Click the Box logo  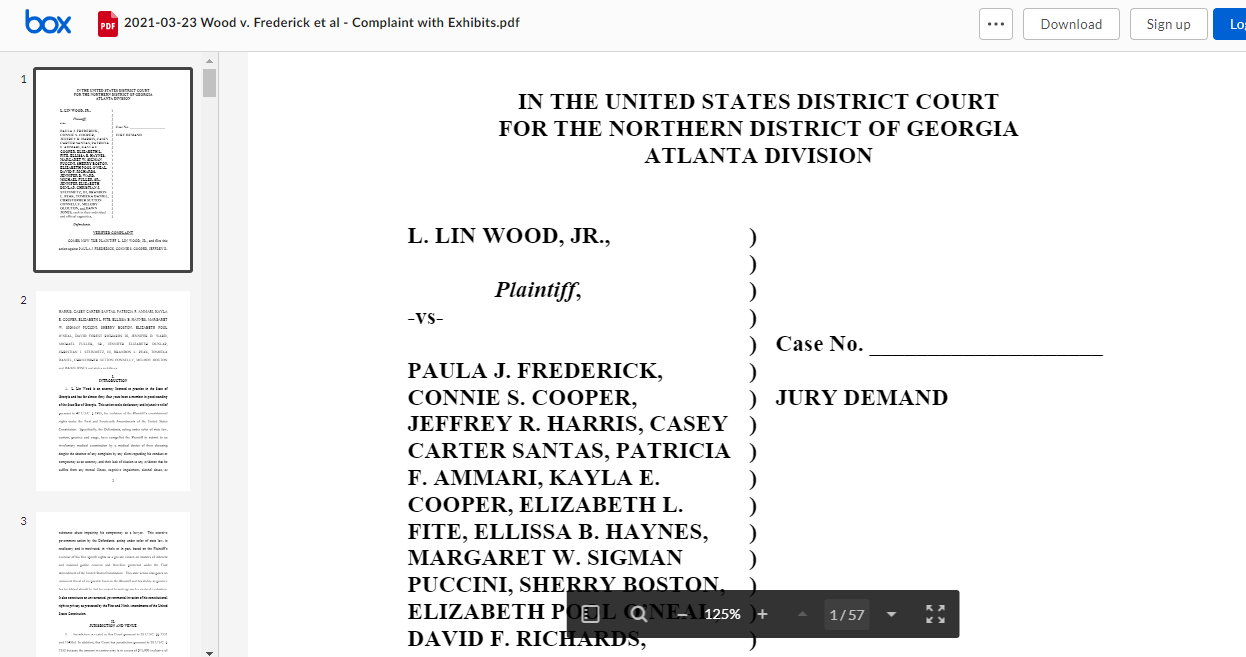tap(48, 22)
